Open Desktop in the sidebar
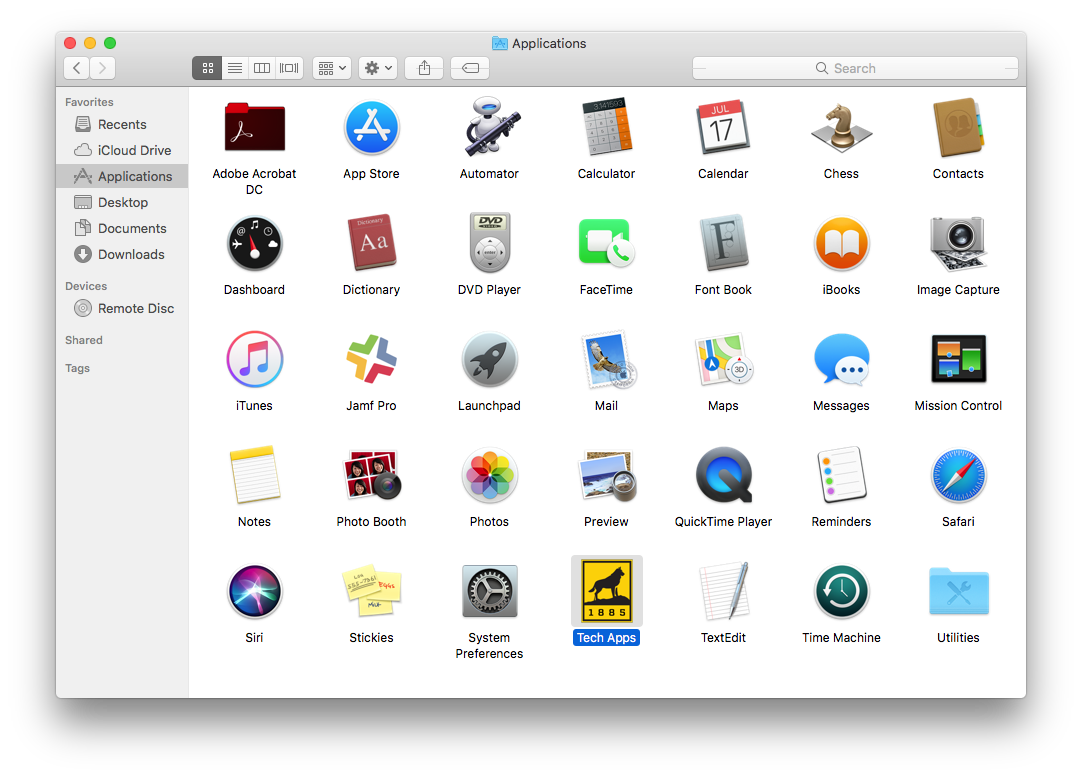1082x778 pixels. tap(122, 202)
